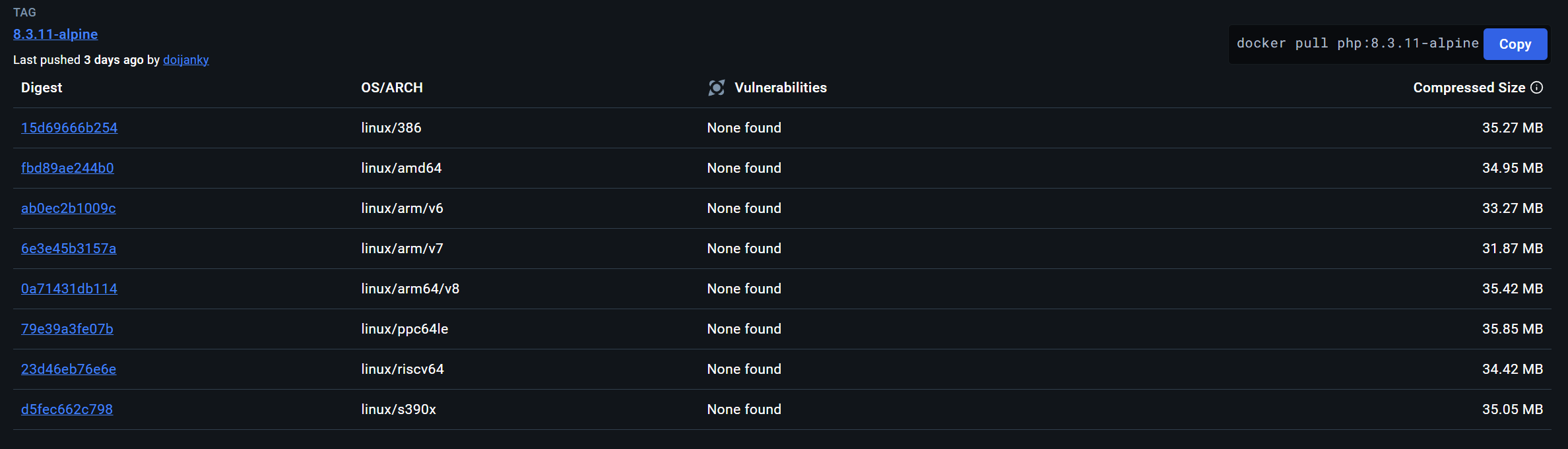Open digest 23d46eb76e6e
Image resolution: width=1568 pixels, height=449 pixels.
pyautogui.click(x=69, y=369)
